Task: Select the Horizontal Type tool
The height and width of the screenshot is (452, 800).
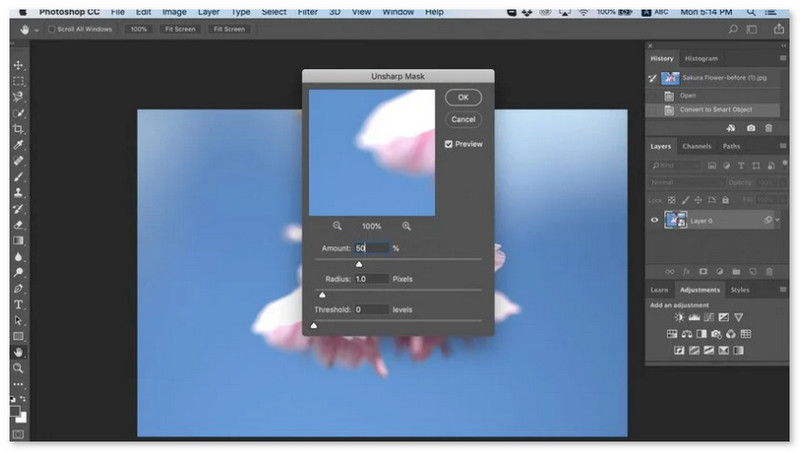Action: [x=18, y=305]
